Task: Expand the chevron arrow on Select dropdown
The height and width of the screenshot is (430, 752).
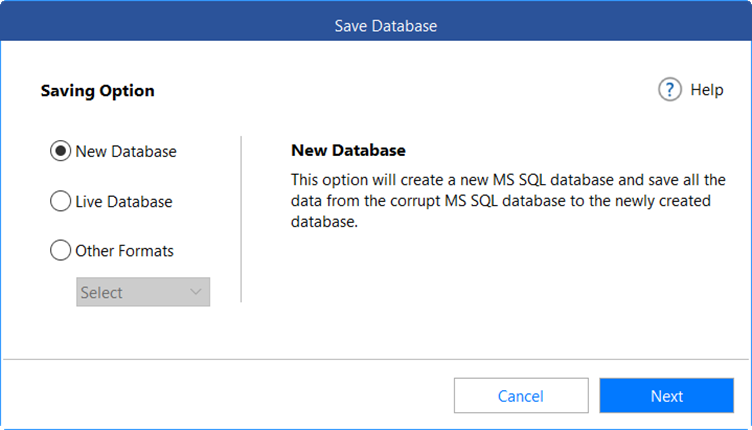Action: 195,292
